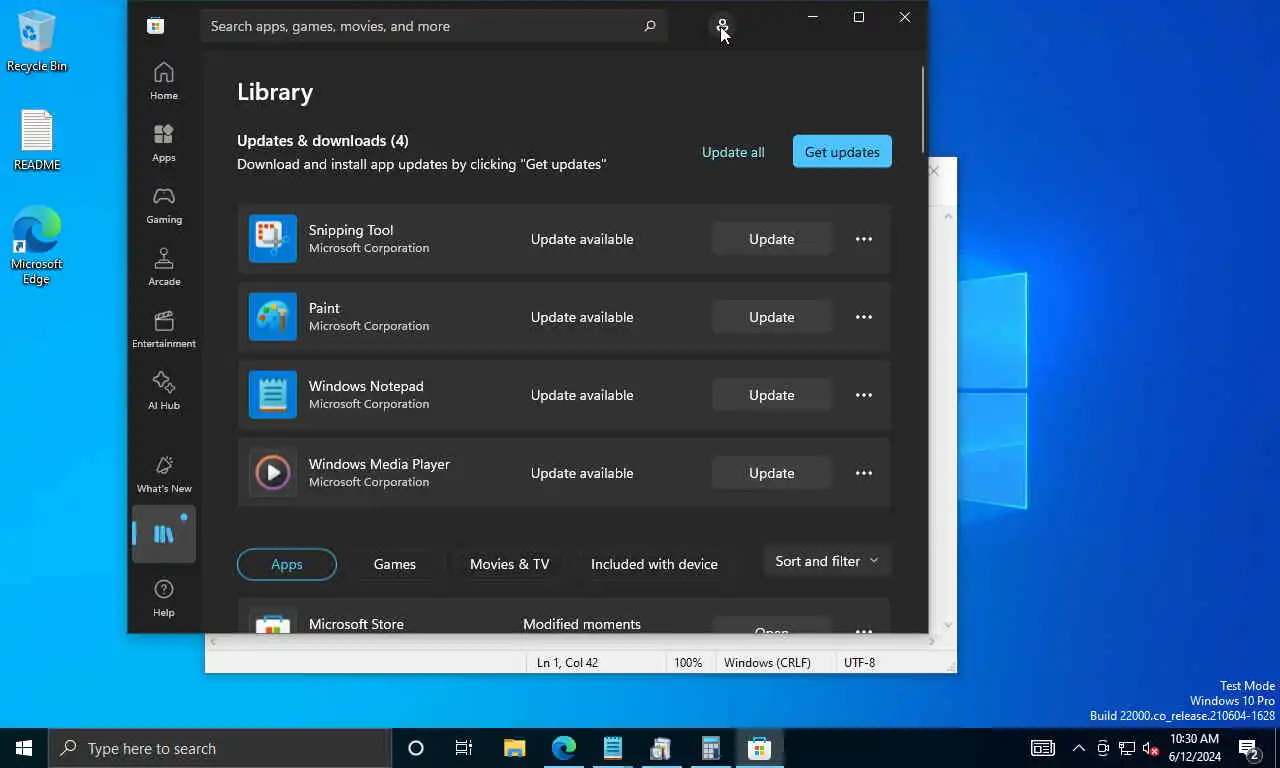Click Ln 1, Col 42 in Notepad status bar
This screenshot has width=1280, height=768.
(567, 663)
